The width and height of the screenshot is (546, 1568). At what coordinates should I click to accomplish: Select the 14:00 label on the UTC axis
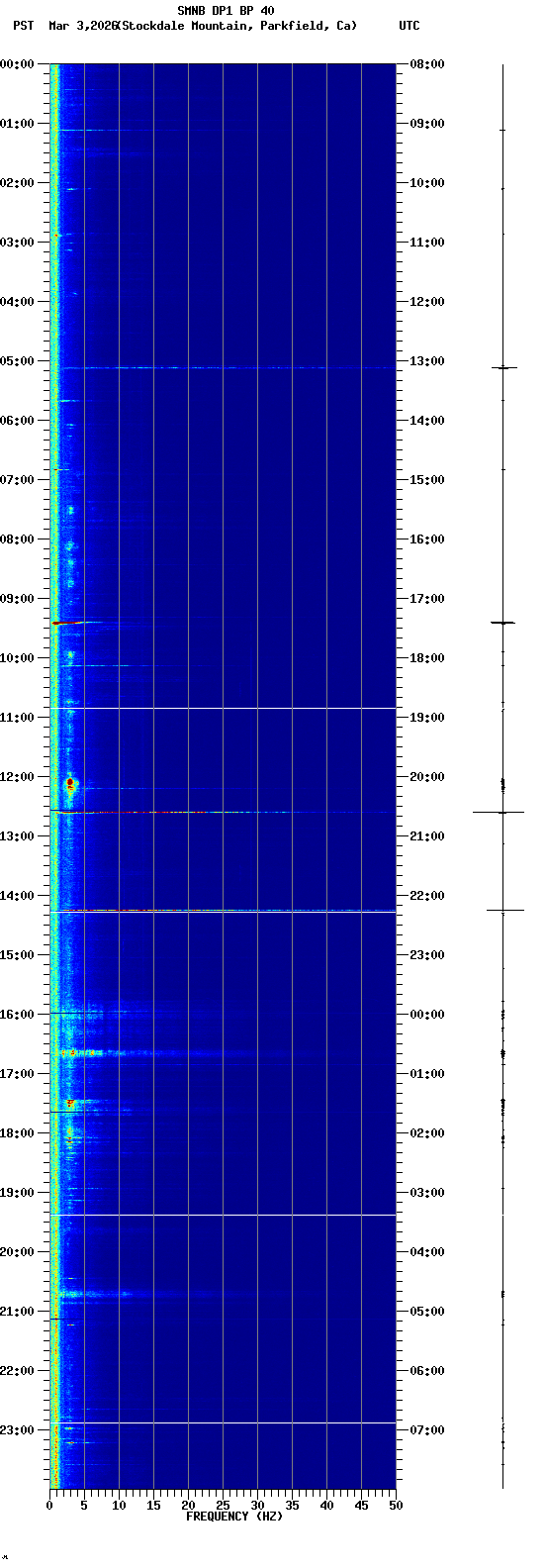coord(427,421)
